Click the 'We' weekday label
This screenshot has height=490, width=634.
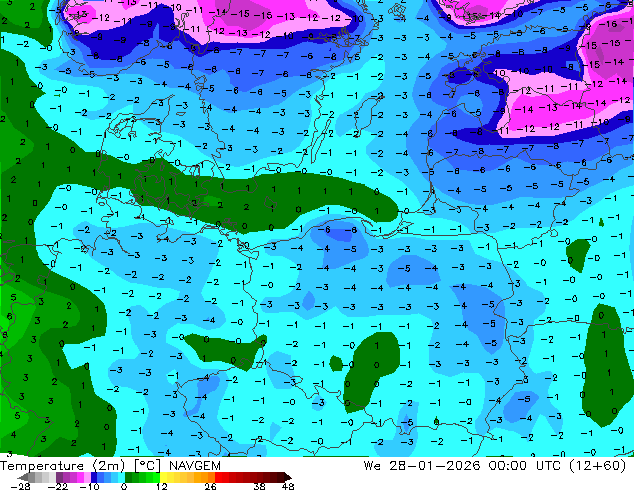tap(372, 466)
